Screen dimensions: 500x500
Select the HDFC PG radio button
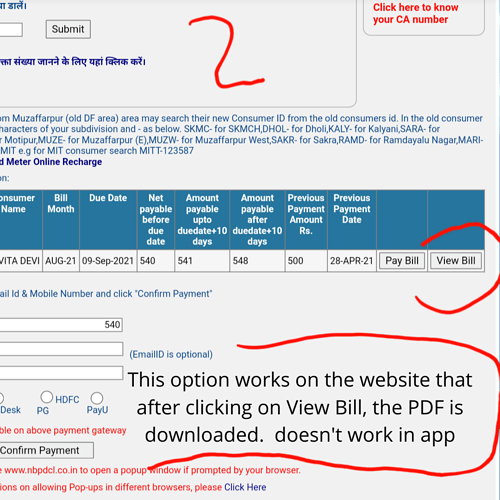[x=47, y=397]
